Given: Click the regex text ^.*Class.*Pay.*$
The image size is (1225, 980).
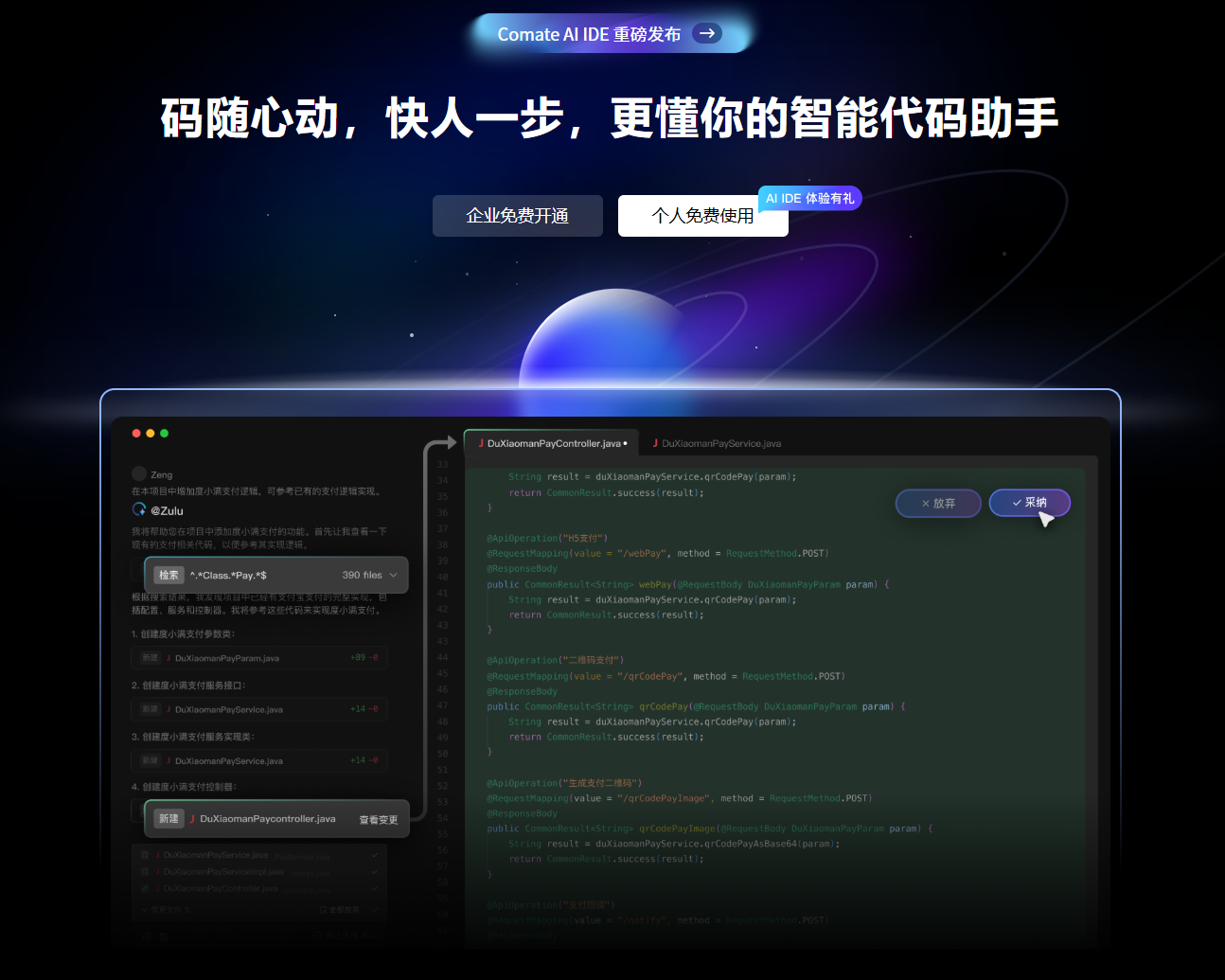Looking at the screenshot, I should pyautogui.click(x=228, y=575).
